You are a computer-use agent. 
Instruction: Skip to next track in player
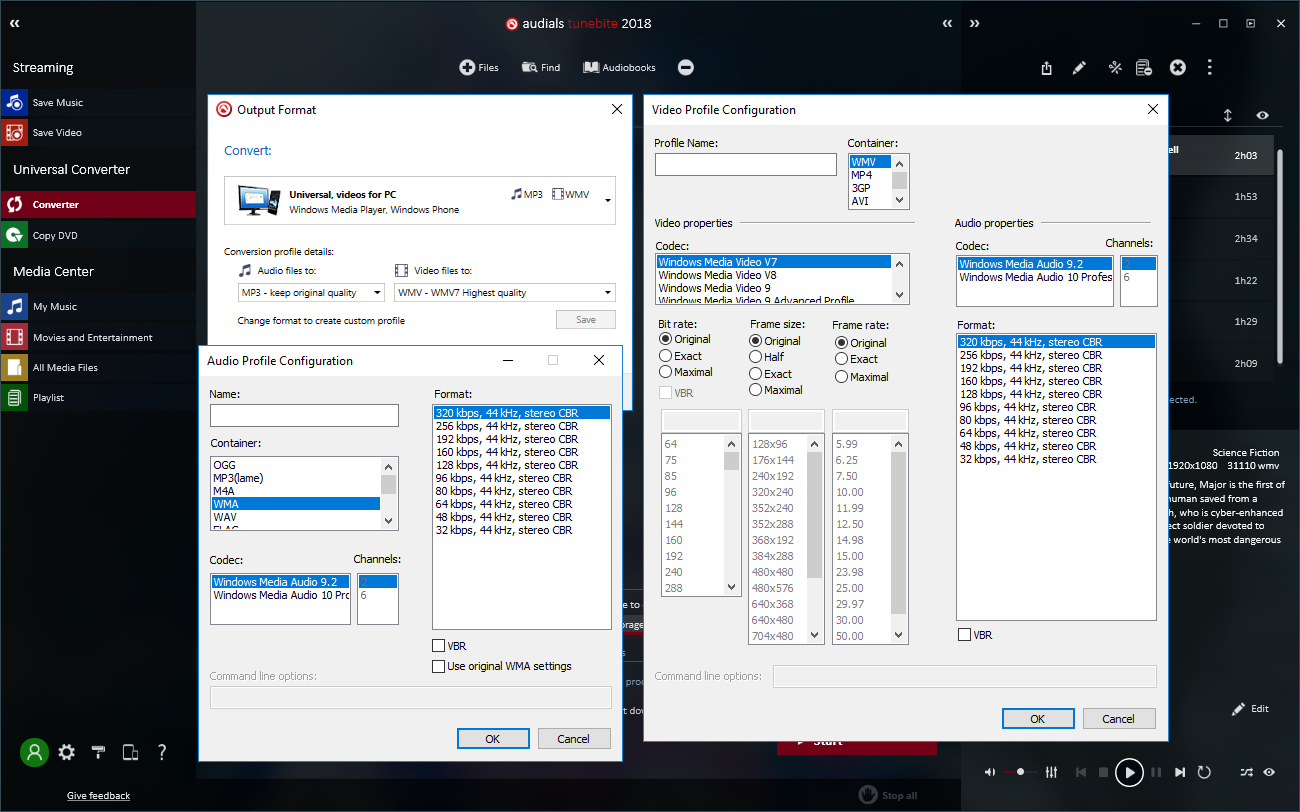coord(1180,772)
